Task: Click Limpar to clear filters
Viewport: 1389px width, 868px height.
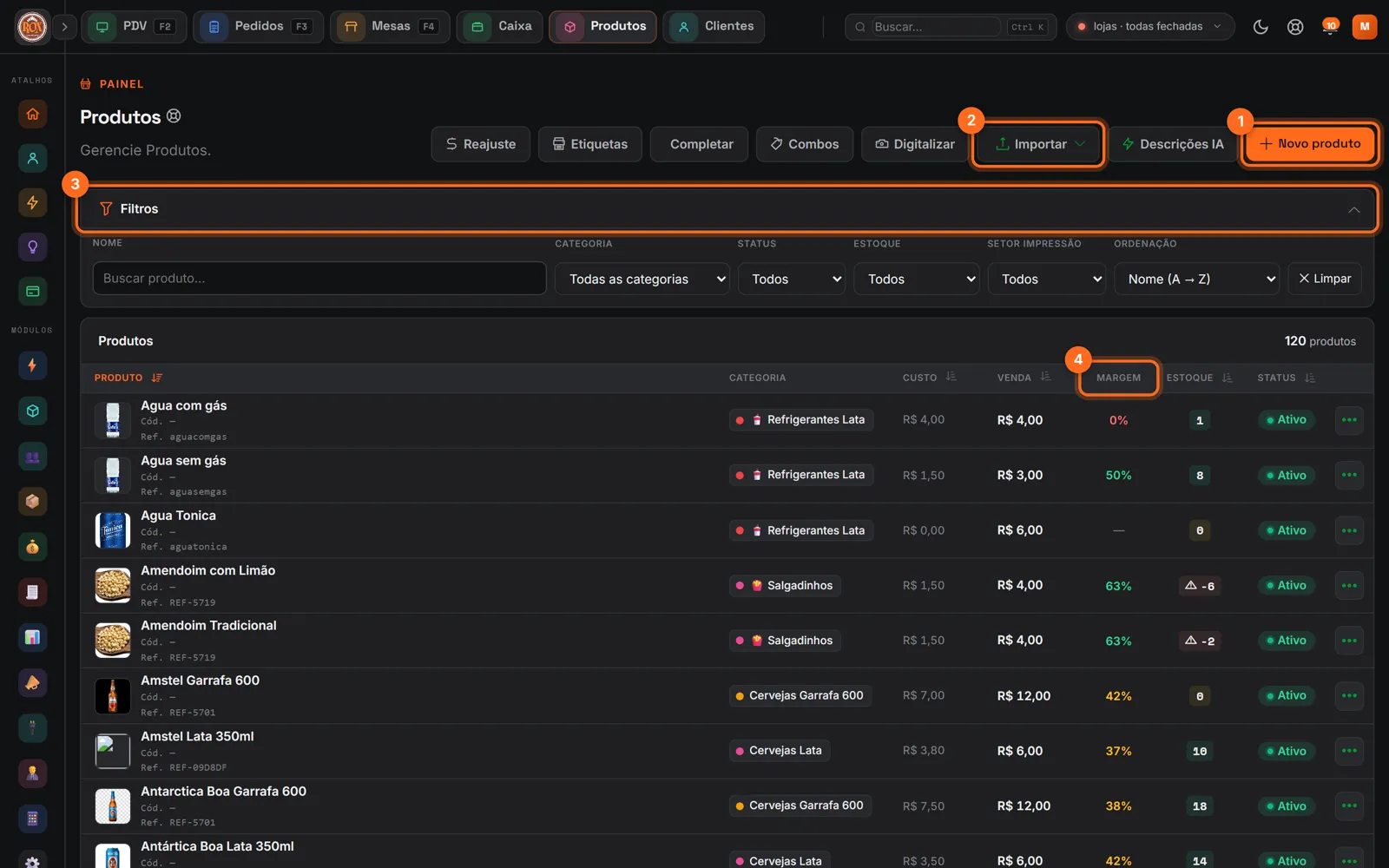Action: [1325, 279]
